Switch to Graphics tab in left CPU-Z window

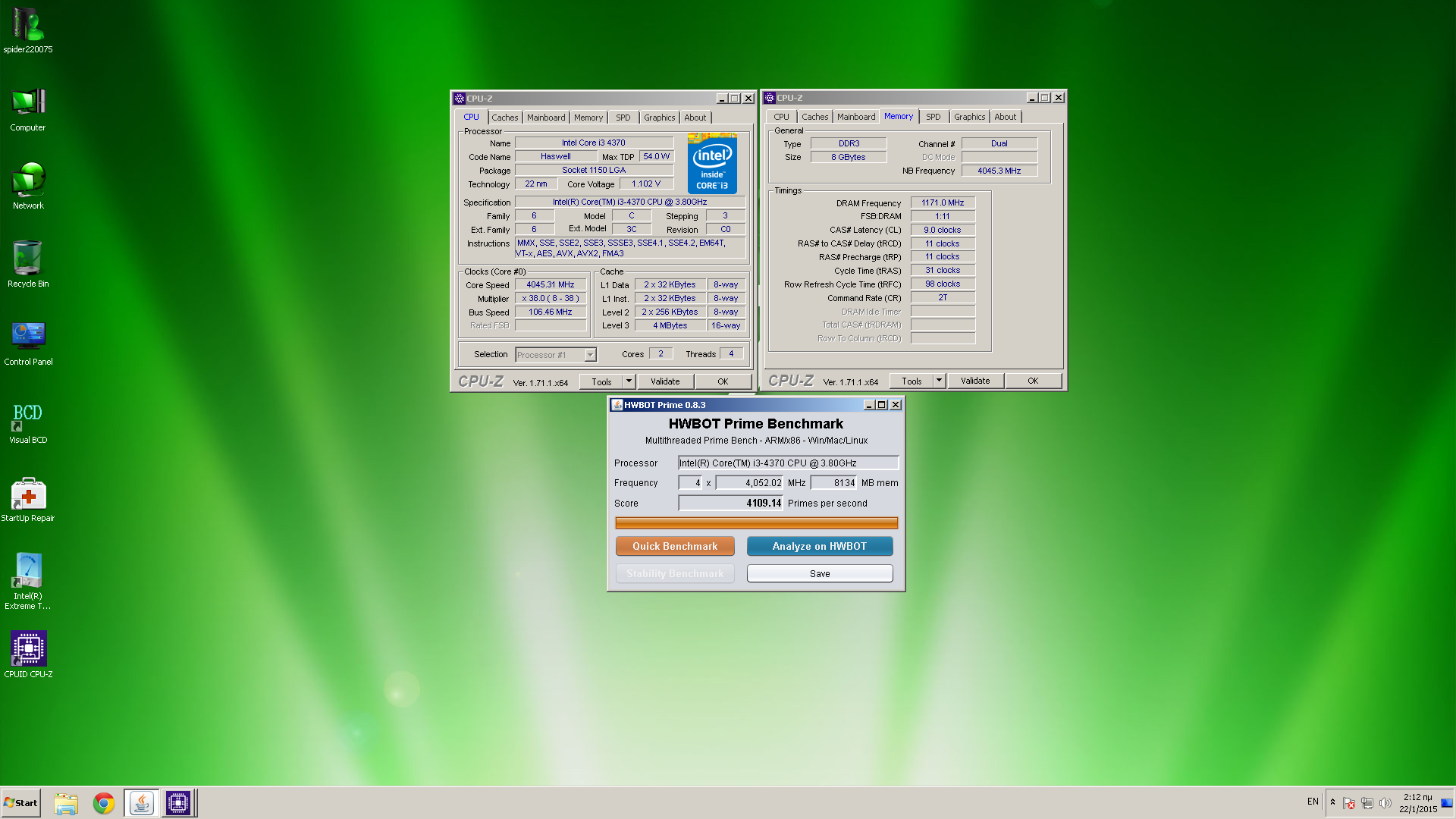(x=659, y=118)
